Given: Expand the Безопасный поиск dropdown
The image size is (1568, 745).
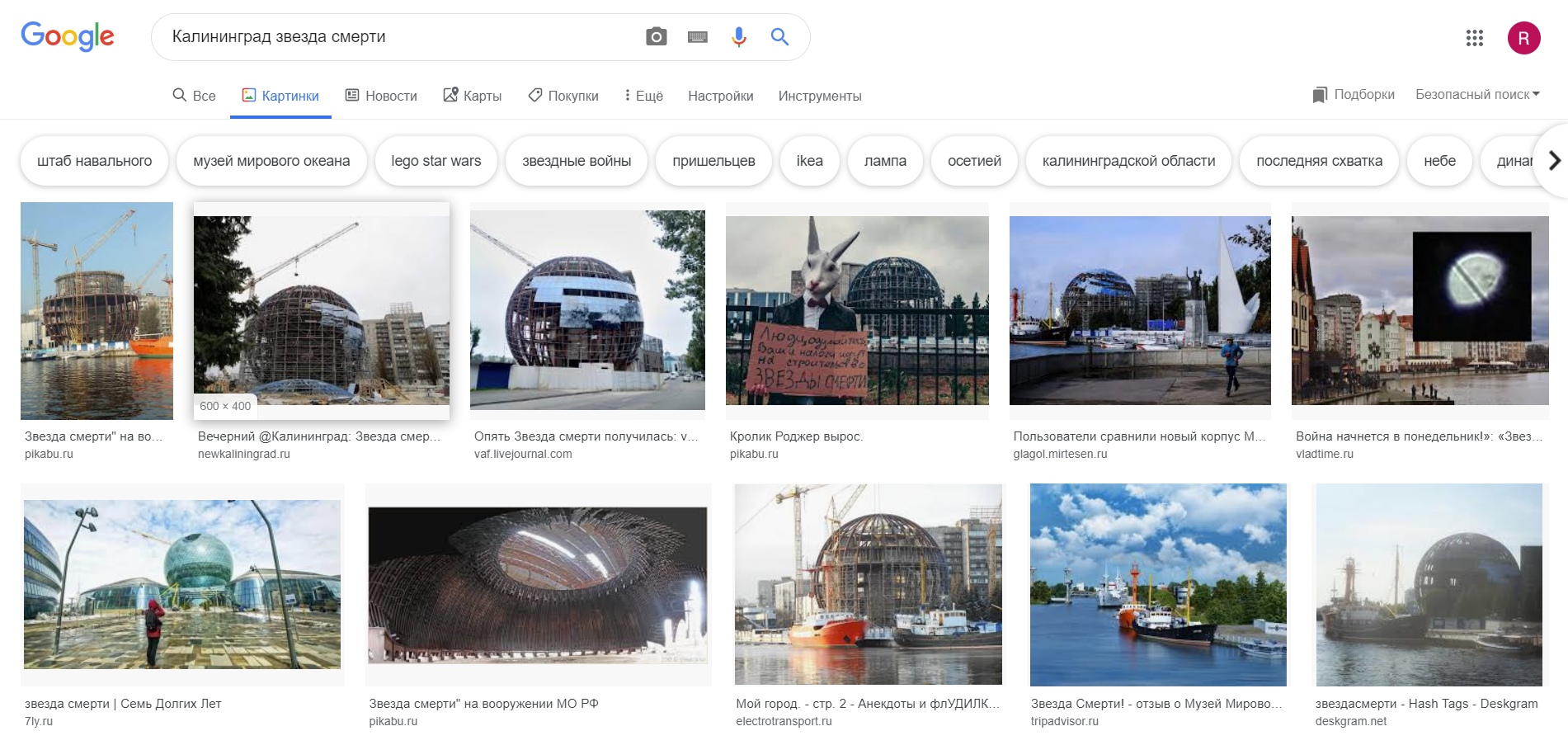Looking at the screenshot, I should tap(1477, 95).
